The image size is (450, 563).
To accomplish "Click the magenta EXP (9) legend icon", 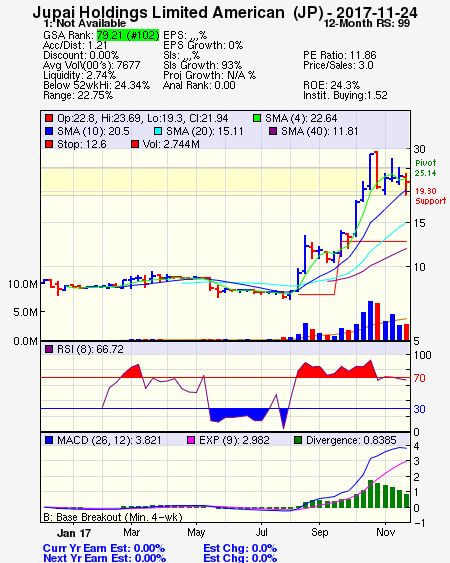I will tap(191, 440).
